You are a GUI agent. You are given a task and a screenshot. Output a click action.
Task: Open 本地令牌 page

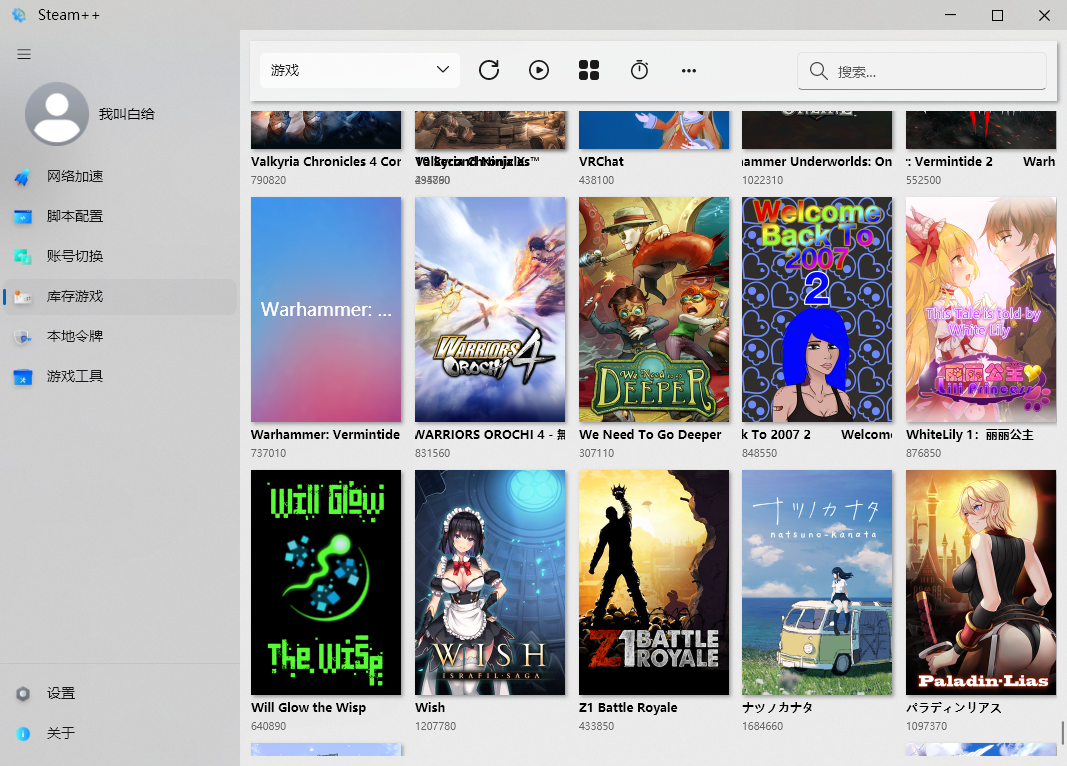point(119,336)
